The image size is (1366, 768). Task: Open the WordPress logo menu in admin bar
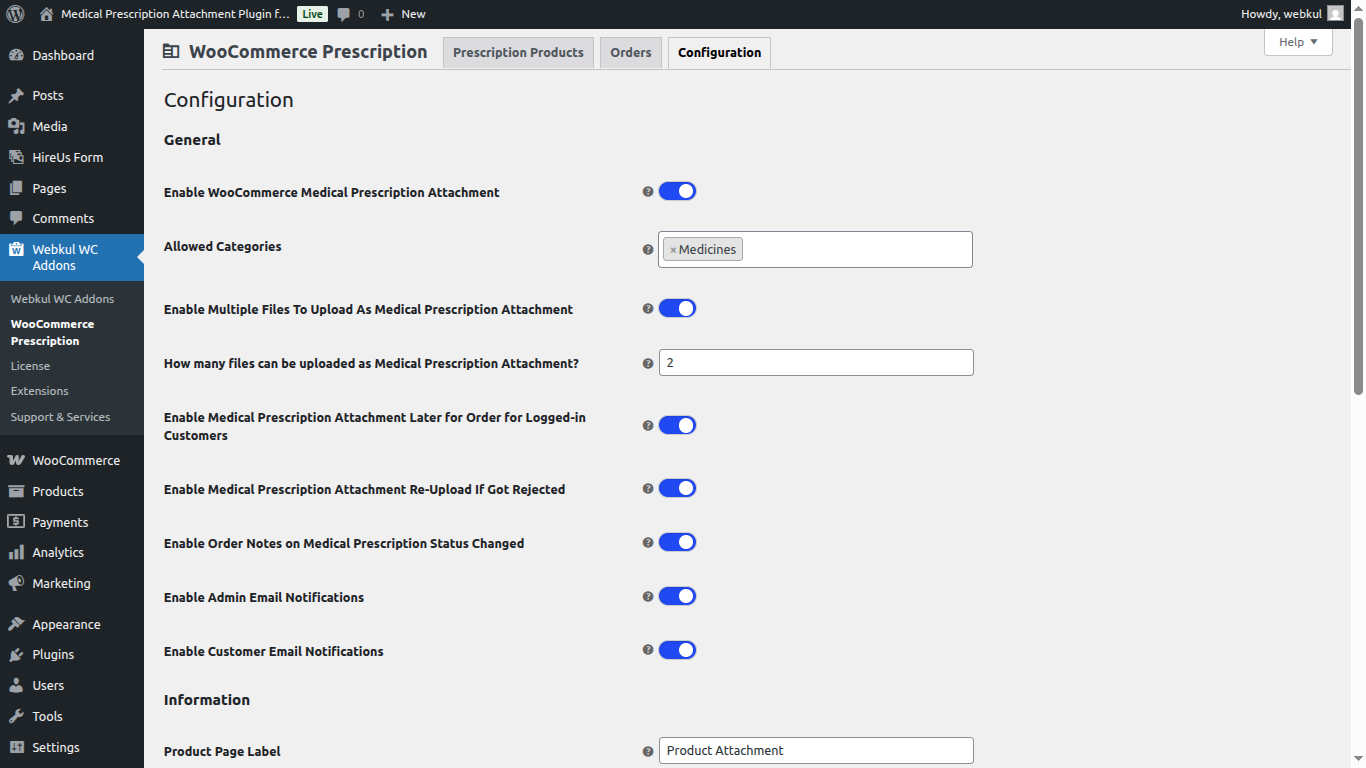tap(14, 14)
